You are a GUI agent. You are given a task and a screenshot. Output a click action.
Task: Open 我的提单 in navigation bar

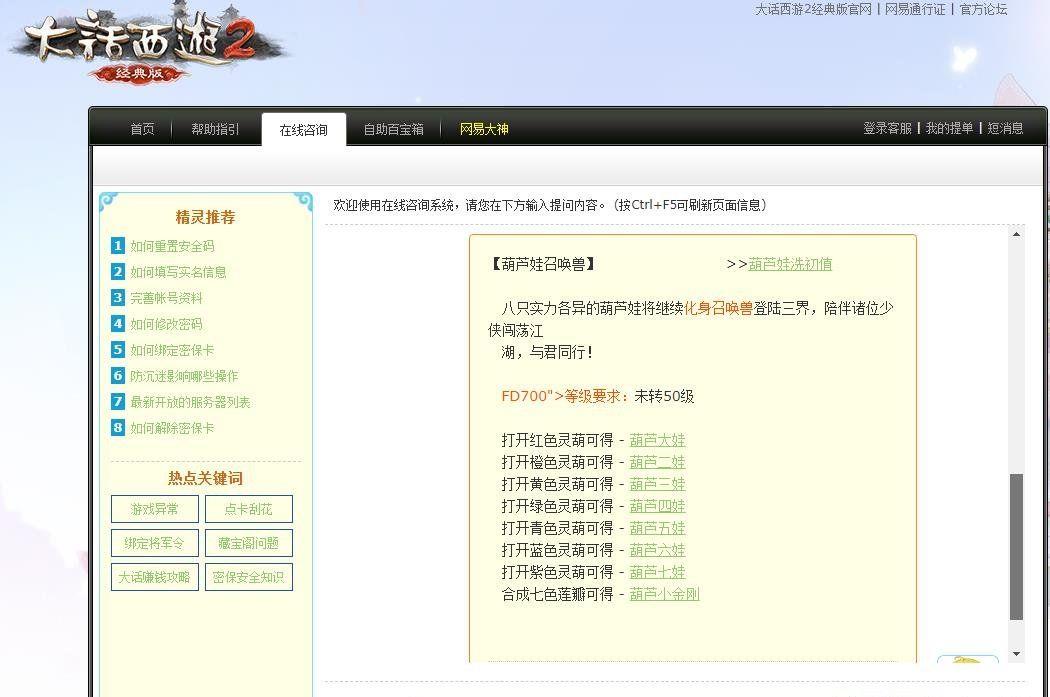click(949, 128)
